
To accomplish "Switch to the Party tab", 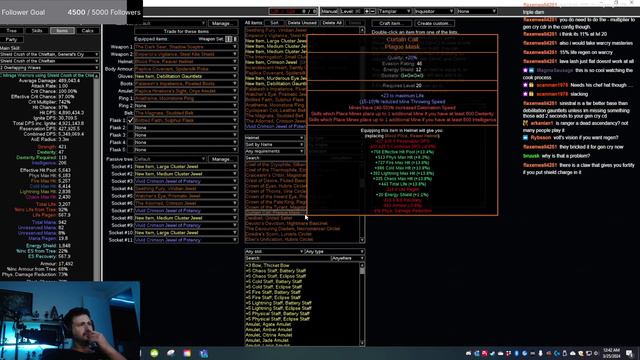I will click(x=11, y=40).
